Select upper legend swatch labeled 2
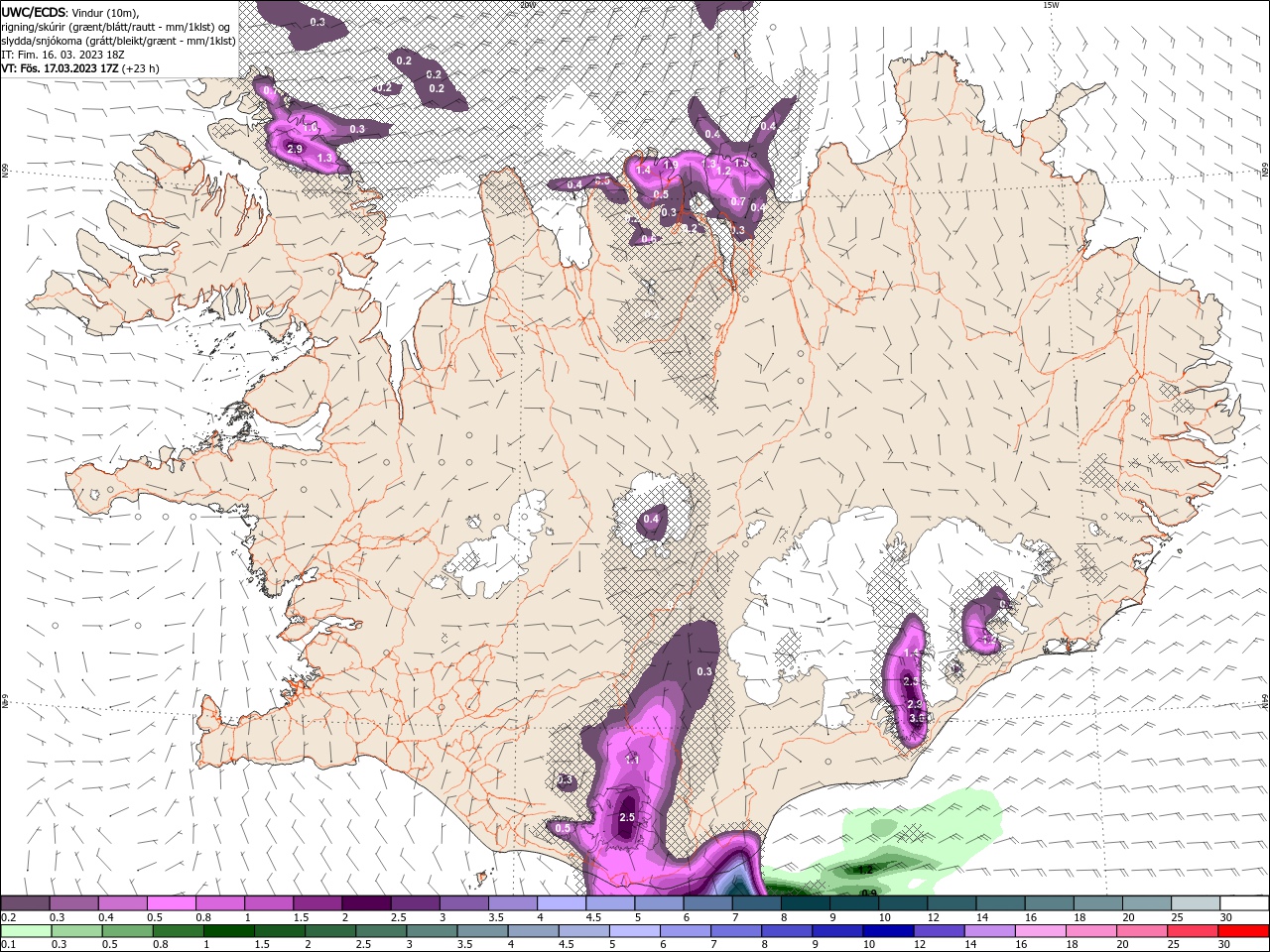Viewport: 1270px width, 952px height. click(366, 903)
